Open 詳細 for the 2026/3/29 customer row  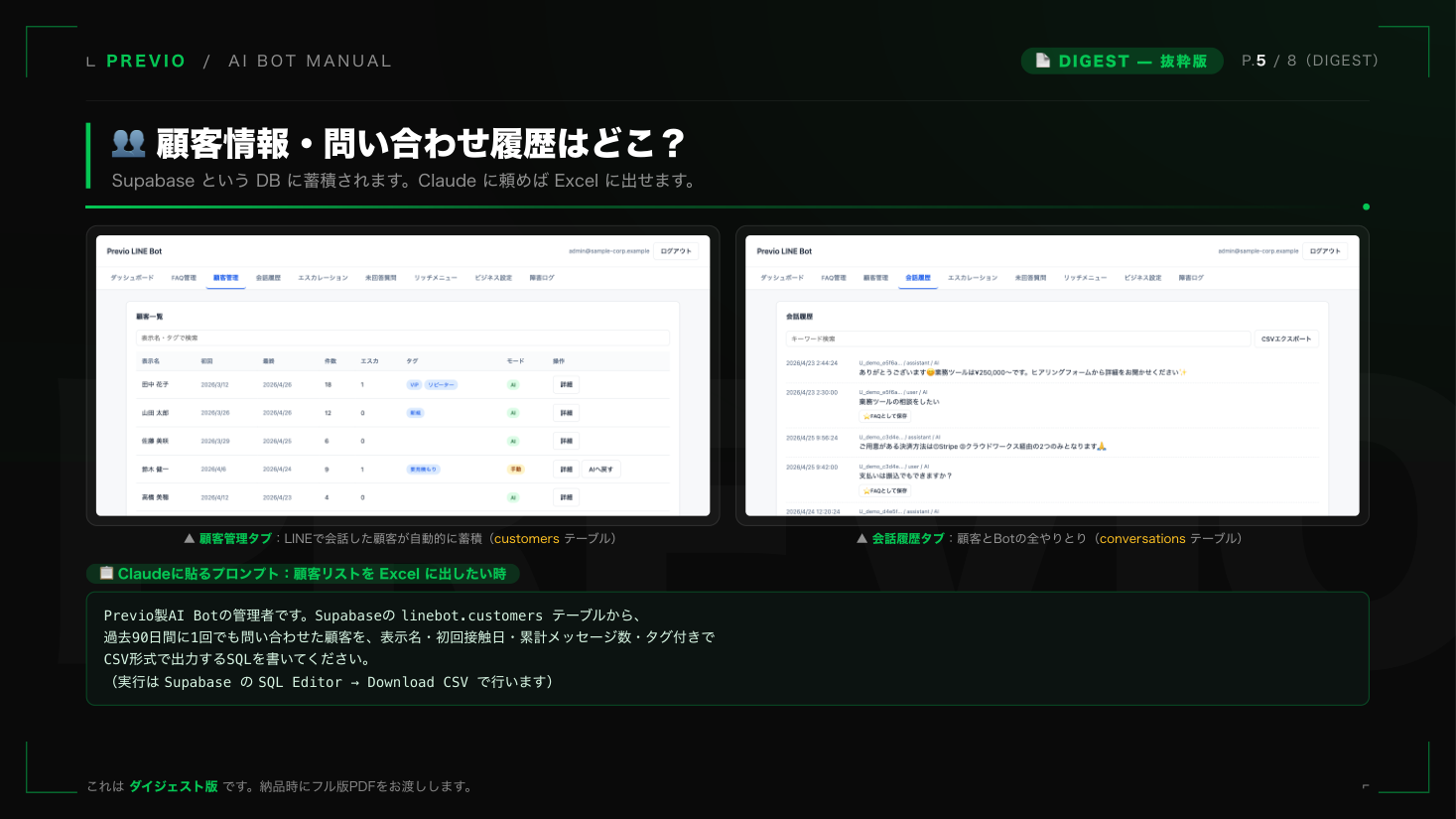(x=566, y=441)
